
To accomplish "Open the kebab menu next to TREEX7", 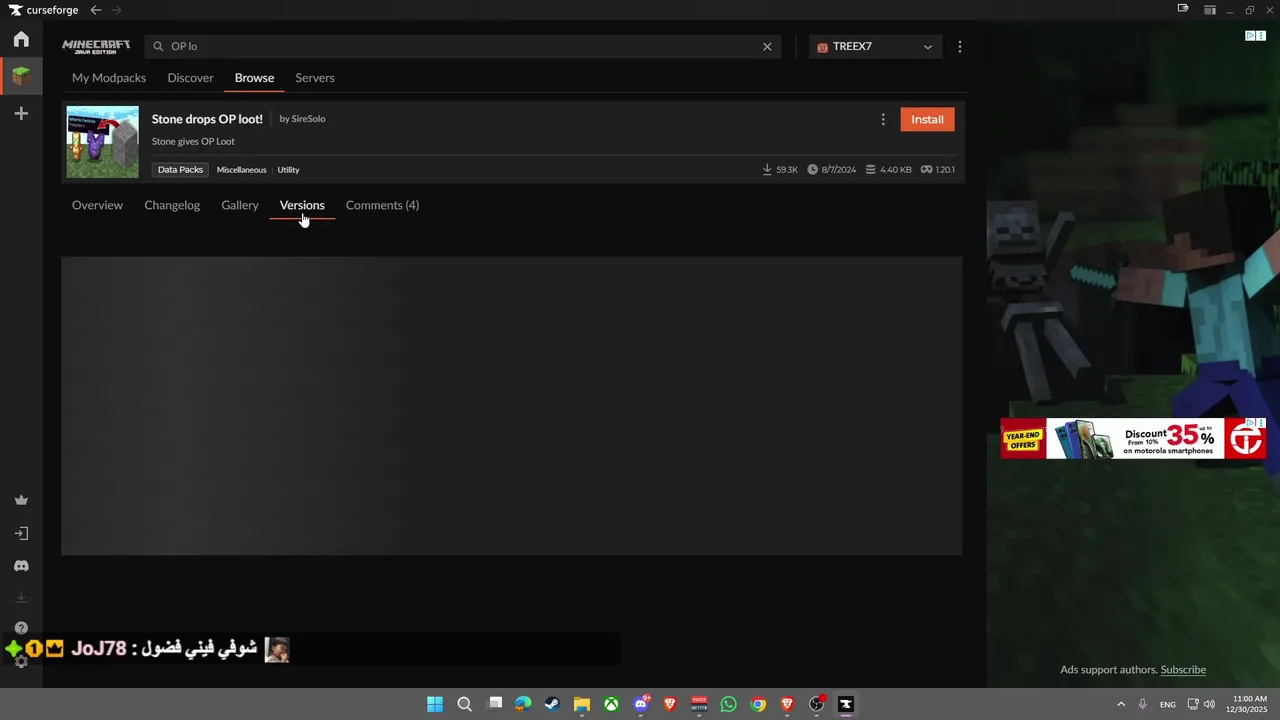I will [x=959, y=46].
